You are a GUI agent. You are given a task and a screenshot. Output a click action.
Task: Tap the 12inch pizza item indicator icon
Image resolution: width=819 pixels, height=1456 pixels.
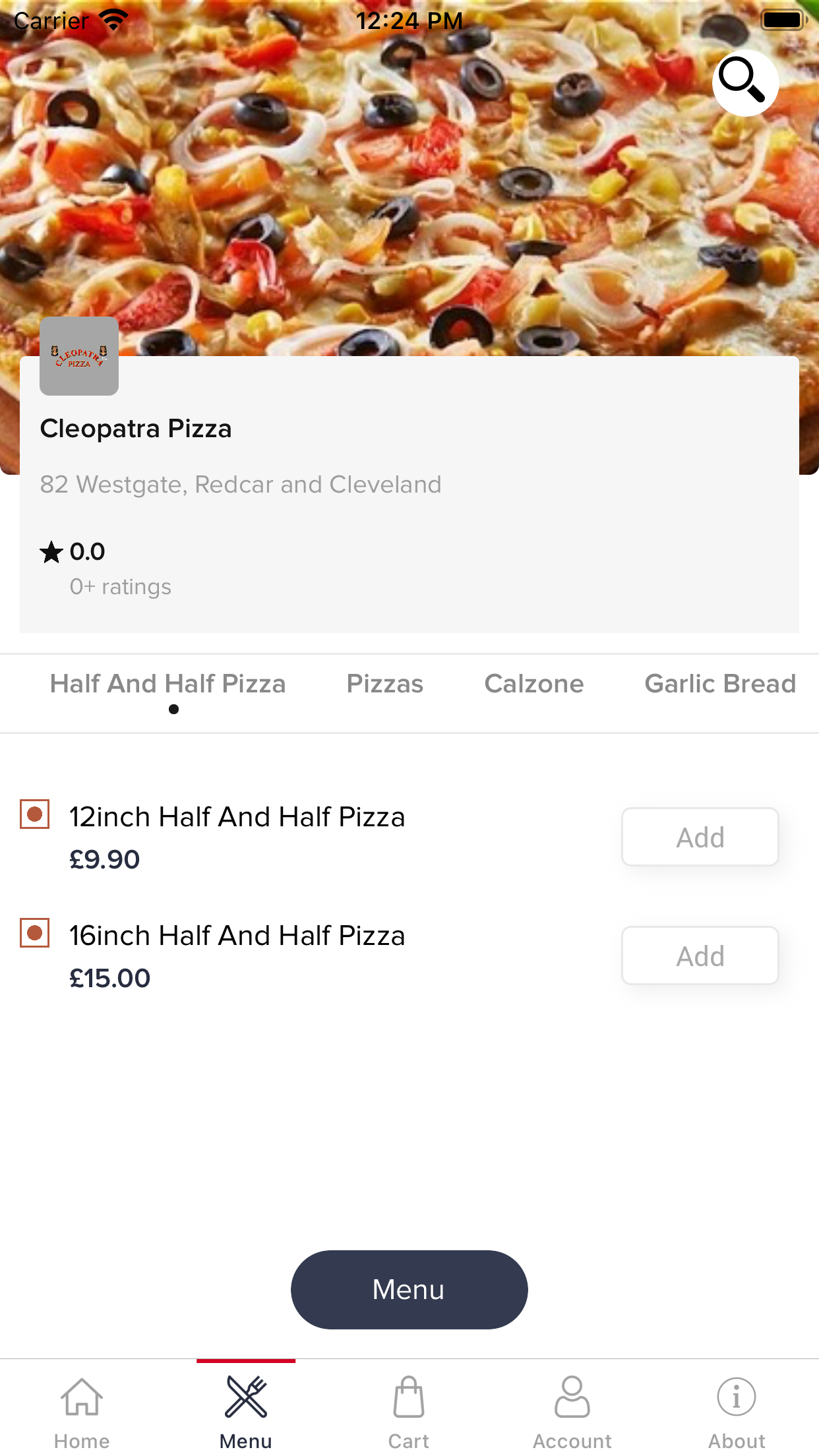[35, 814]
